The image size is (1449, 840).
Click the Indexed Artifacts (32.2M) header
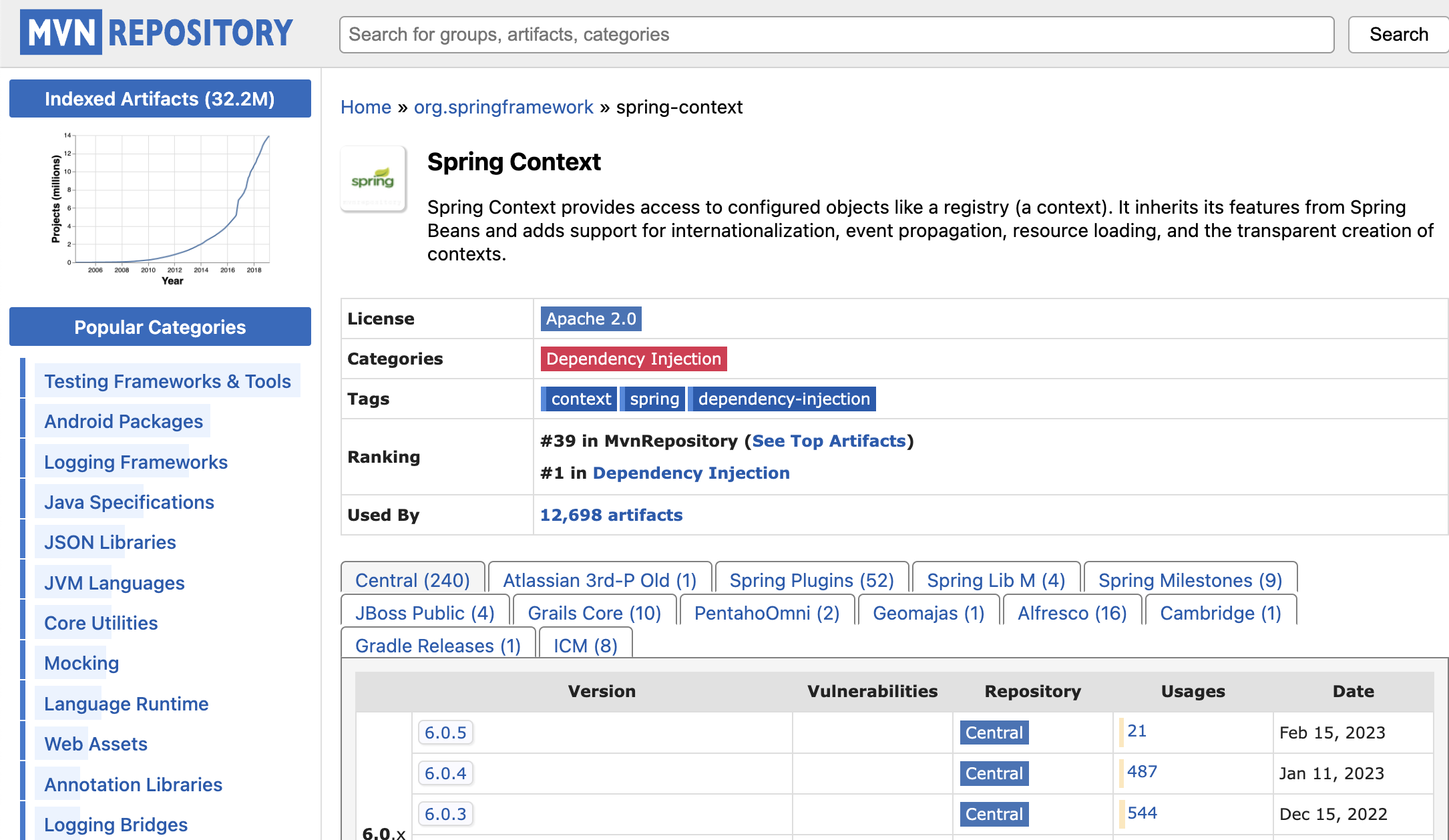tap(160, 98)
